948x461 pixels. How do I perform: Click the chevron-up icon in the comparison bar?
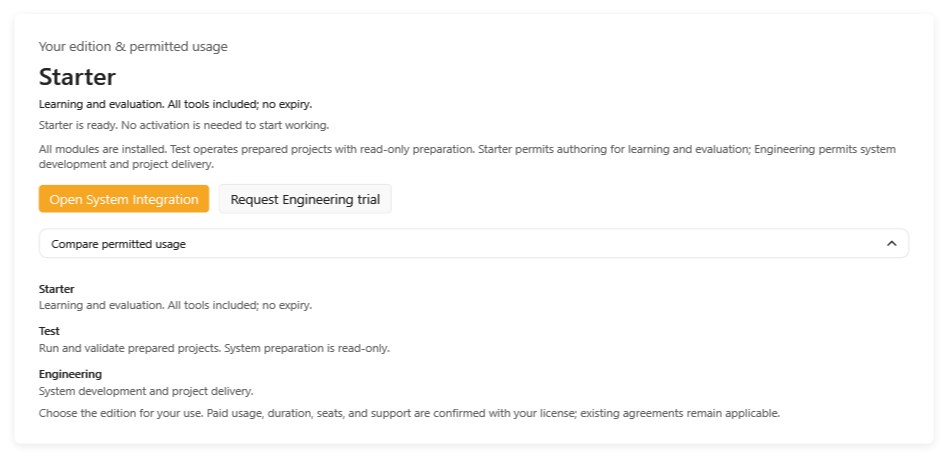891,243
